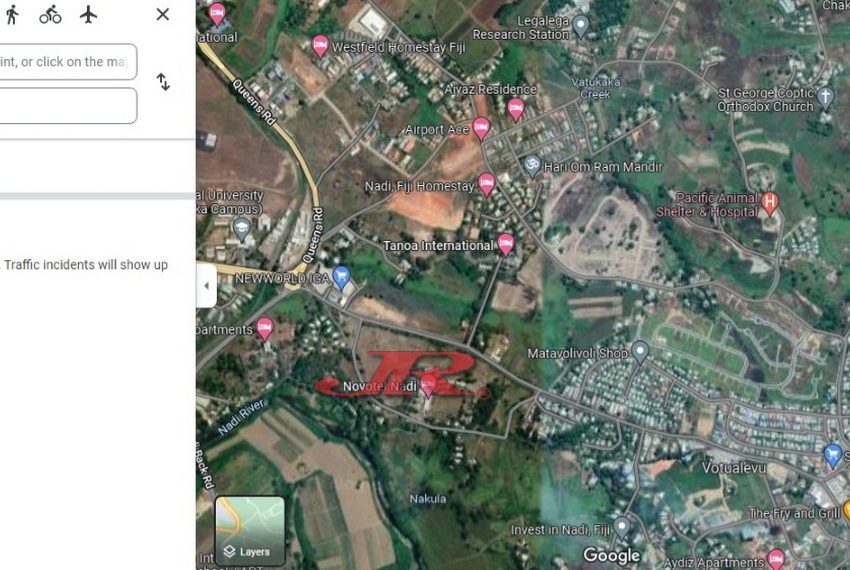Screen dimensions: 850x570
Task: Click blue shop marker near Votualevu
Action: (833, 455)
